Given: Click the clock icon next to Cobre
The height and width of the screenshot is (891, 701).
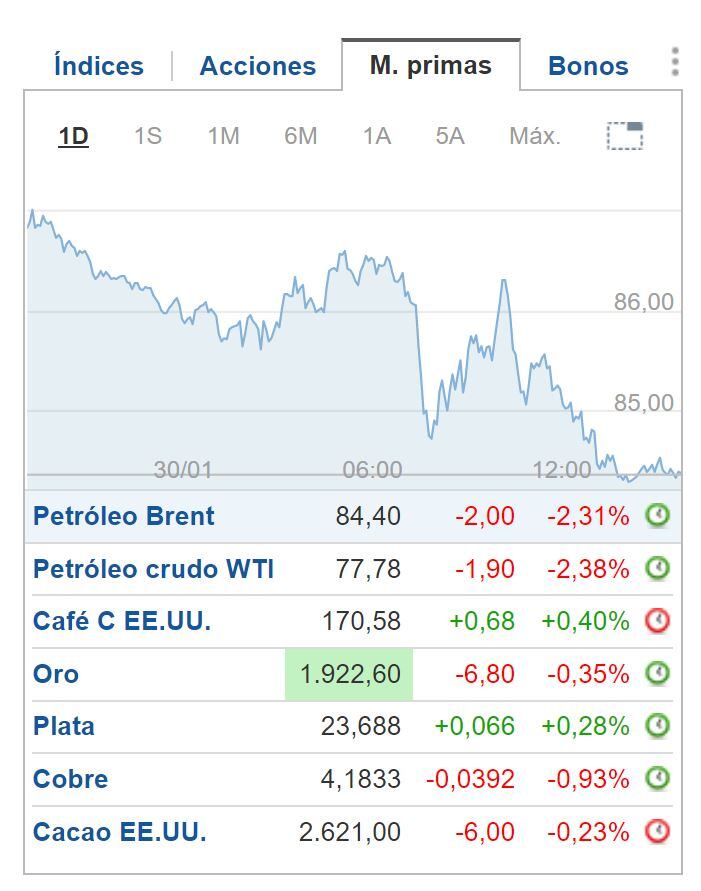Looking at the screenshot, I should (660, 778).
